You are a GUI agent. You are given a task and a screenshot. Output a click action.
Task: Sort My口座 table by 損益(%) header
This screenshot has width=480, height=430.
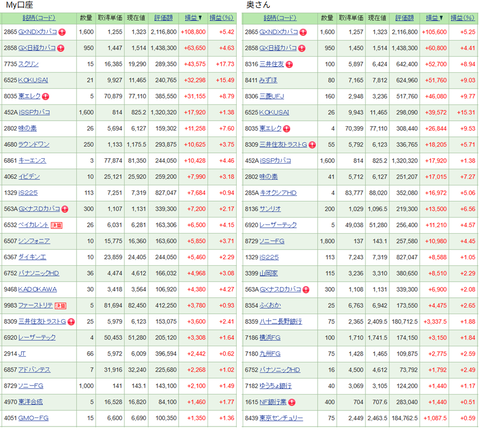point(222,18)
